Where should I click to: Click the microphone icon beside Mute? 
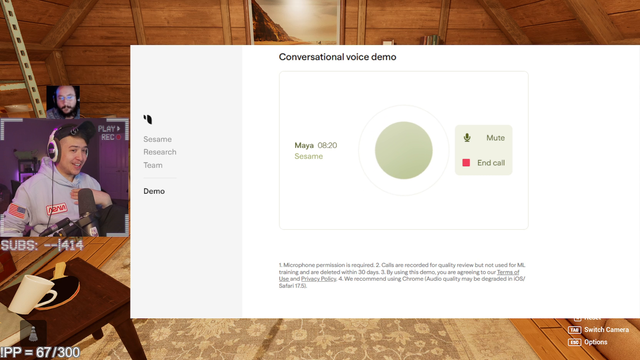[467, 138]
